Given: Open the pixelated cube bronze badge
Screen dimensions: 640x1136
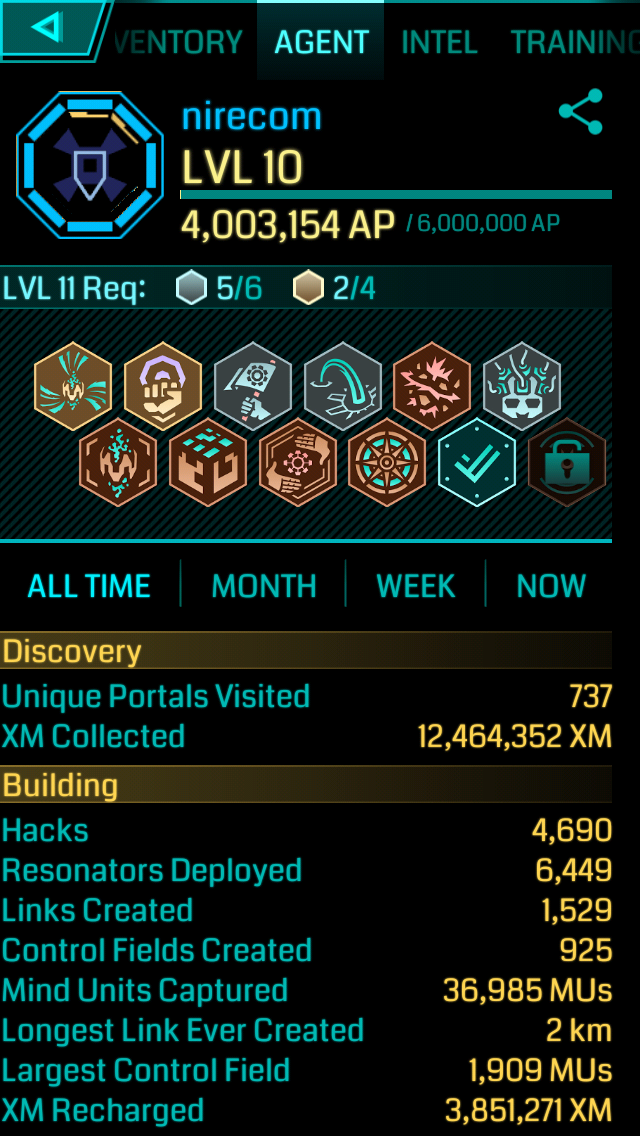Looking at the screenshot, I should pyautogui.click(x=208, y=462).
